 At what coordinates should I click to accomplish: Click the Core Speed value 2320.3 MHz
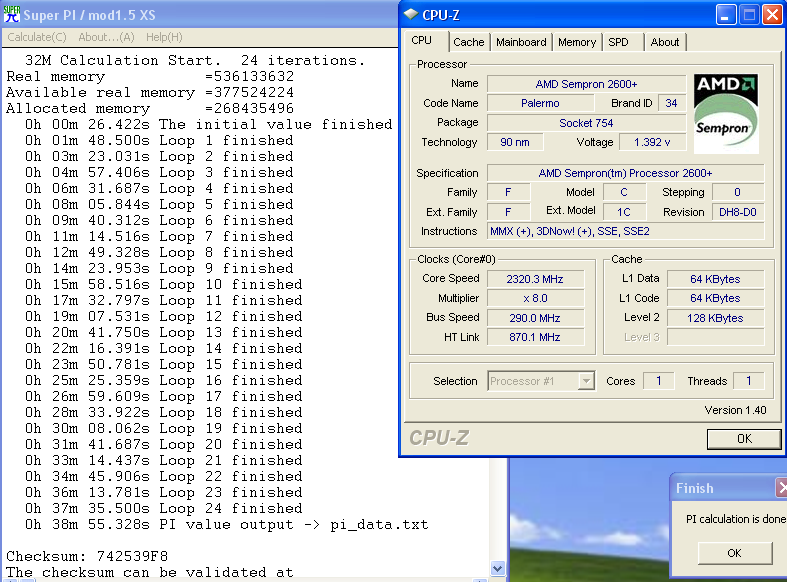point(535,279)
